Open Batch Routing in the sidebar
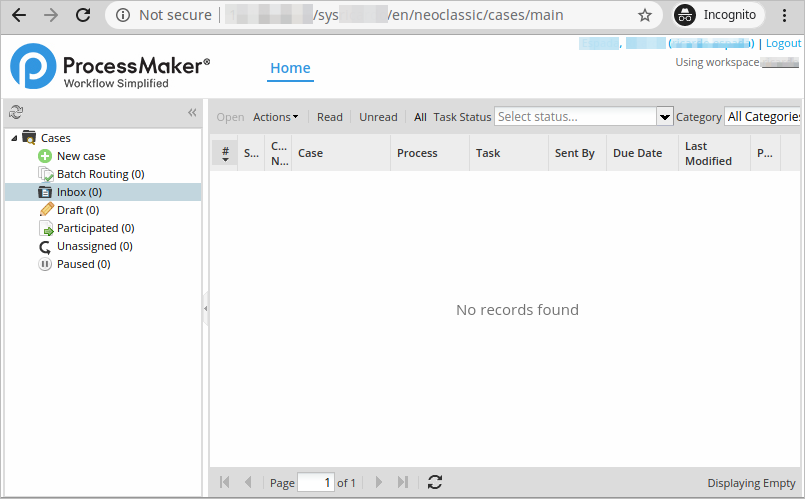The width and height of the screenshot is (805, 499). [x=99, y=174]
